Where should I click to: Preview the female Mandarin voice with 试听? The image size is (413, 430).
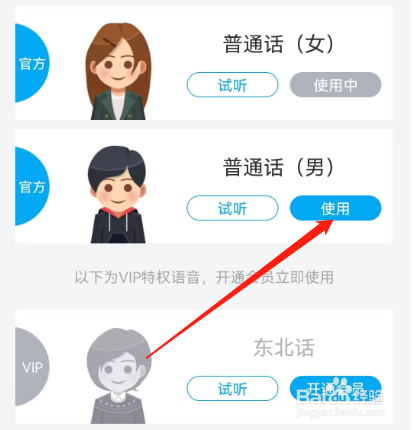[x=232, y=85]
